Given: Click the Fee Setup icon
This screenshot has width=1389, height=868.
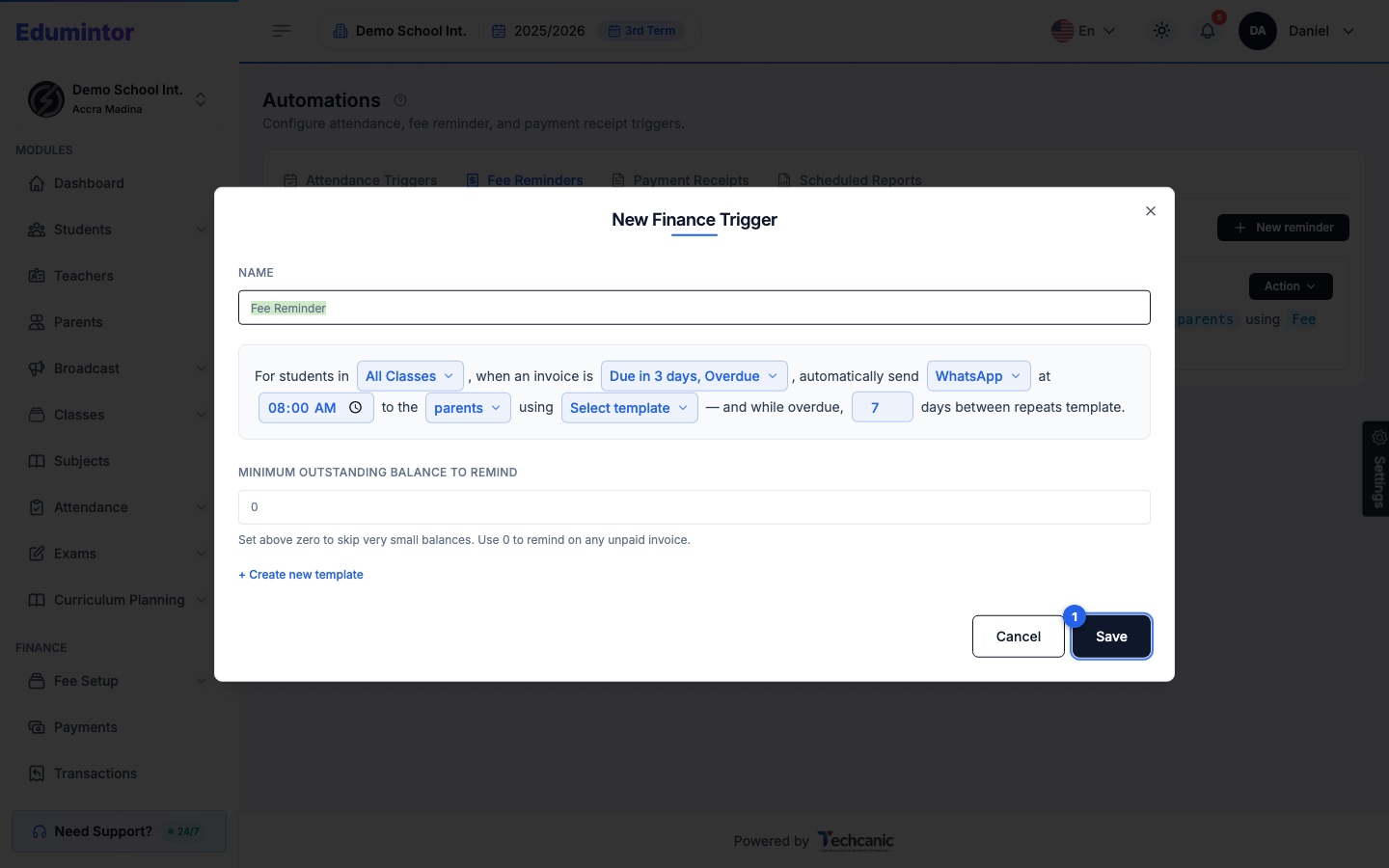Looking at the screenshot, I should coord(37,681).
